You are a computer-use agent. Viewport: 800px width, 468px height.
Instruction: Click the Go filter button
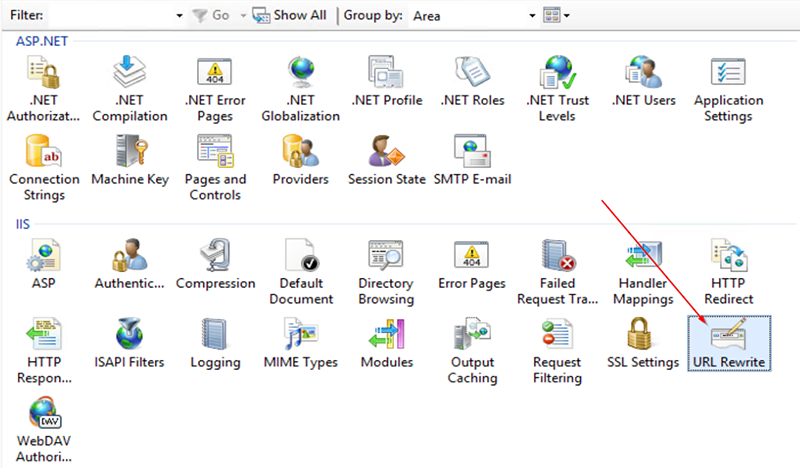[x=211, y=15]
